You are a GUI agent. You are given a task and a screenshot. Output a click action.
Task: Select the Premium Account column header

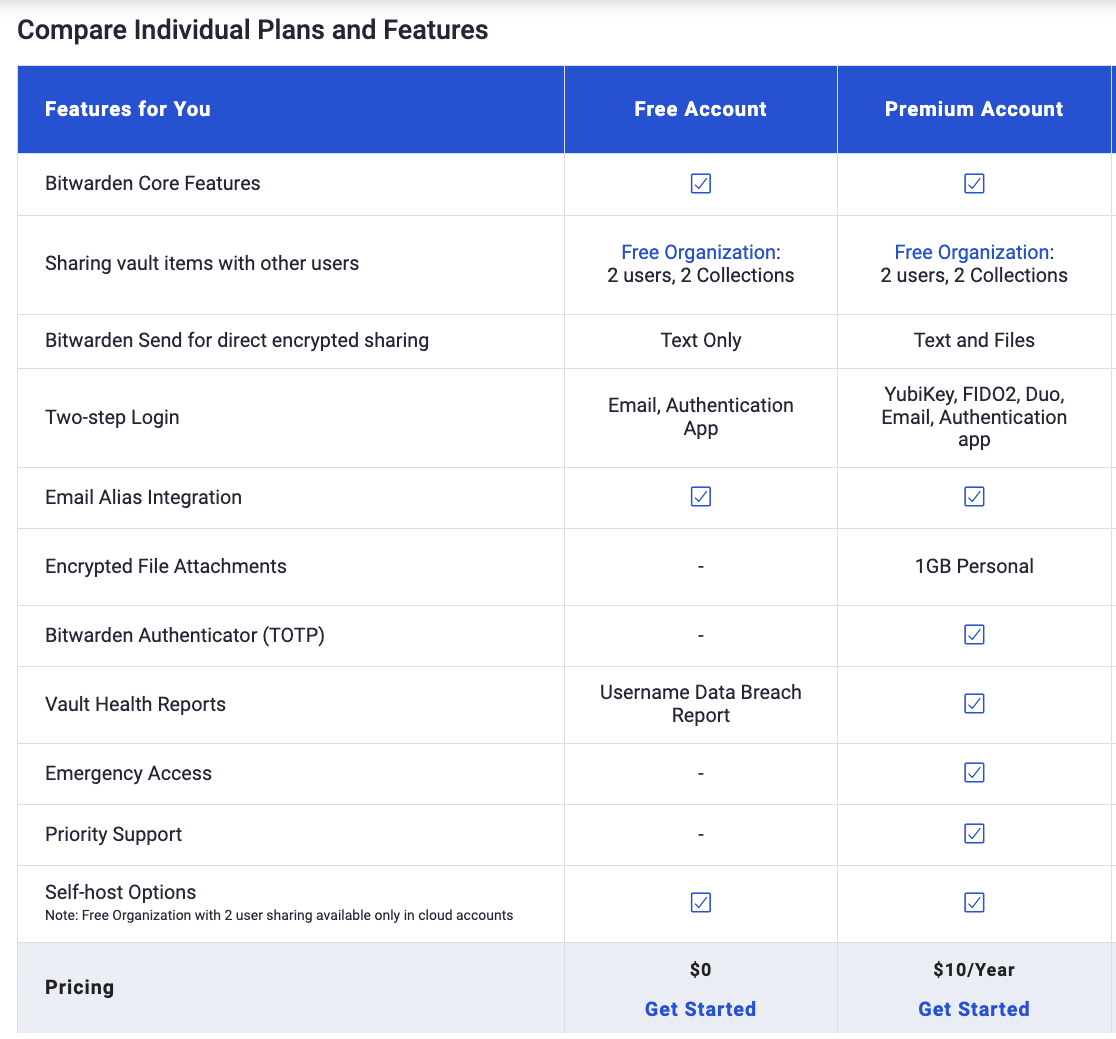(974, 109)
